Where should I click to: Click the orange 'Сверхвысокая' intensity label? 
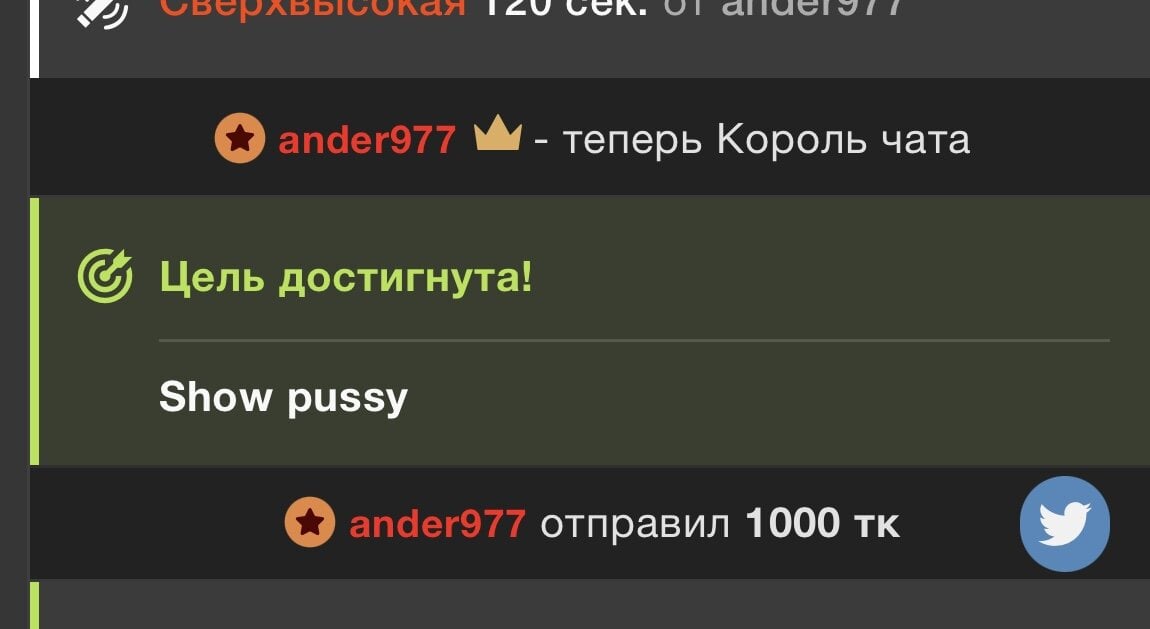[x=313, y=9]
